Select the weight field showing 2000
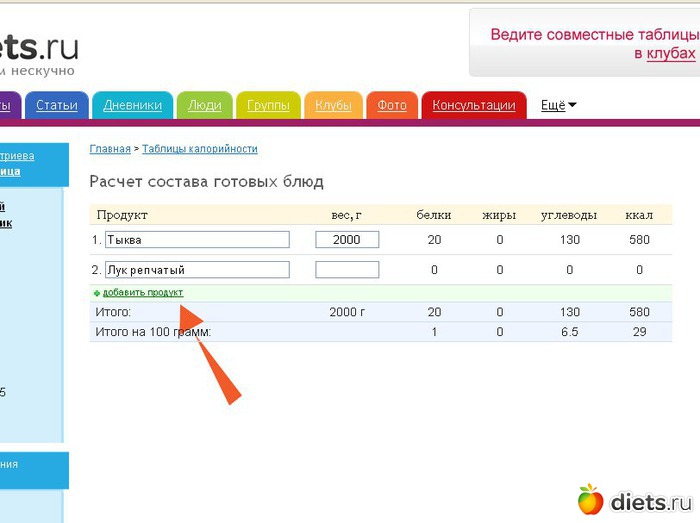Viewport: 700px width, 523px height. pyautogui.click(x=347, y=240)
